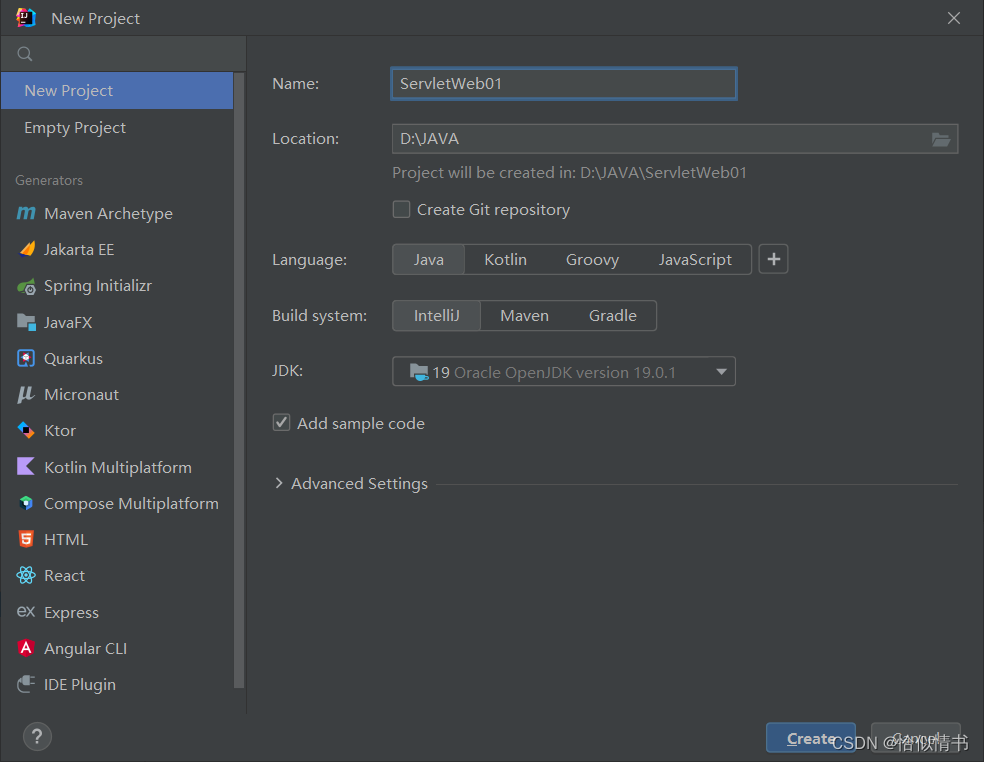The height and width of the screenshot is (762, 984).
Task: Enable Create Git repository checkbox
Action: pyautogui.click(x=402, y=210)
